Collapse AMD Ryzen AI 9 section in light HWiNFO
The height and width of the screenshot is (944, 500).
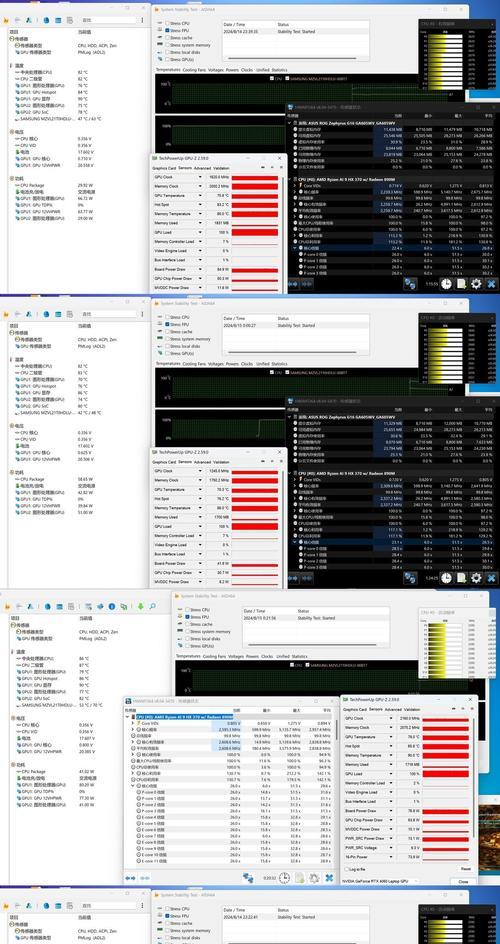128,717
